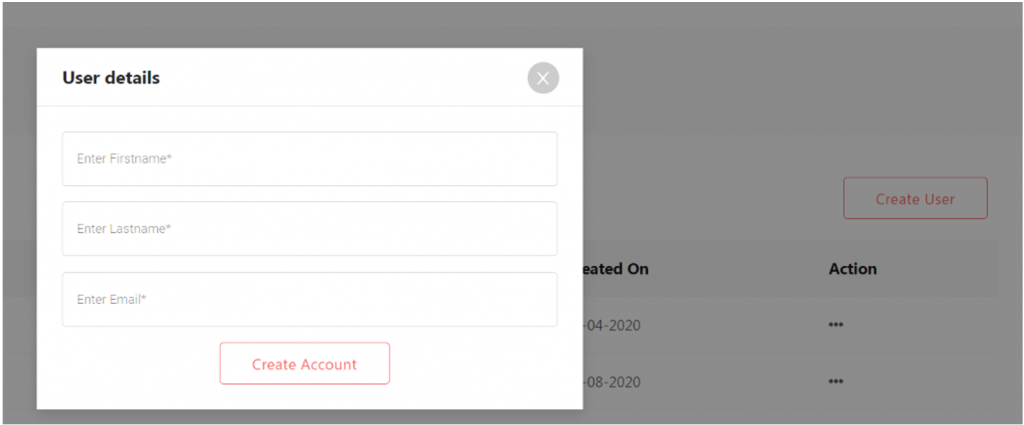Screen dimensions: 1024x425
Task: Click into the Enter Lastname field
Action: coord(309,229)
